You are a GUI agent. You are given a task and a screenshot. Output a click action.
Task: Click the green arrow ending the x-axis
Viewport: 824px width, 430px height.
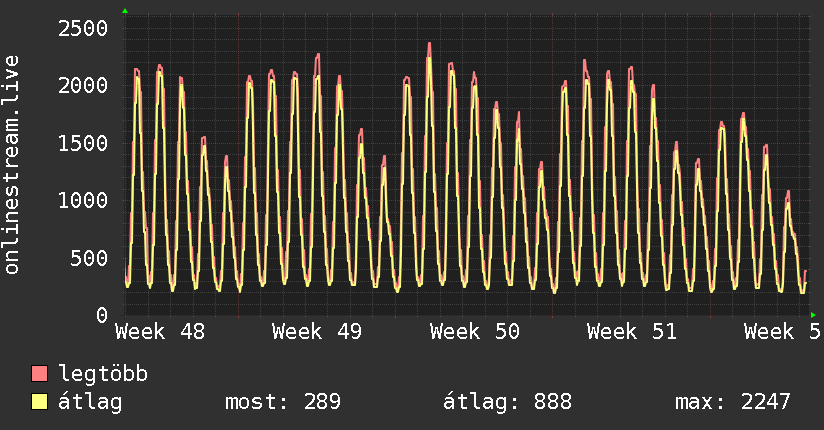pyautogui.click(x=813, y=315)
